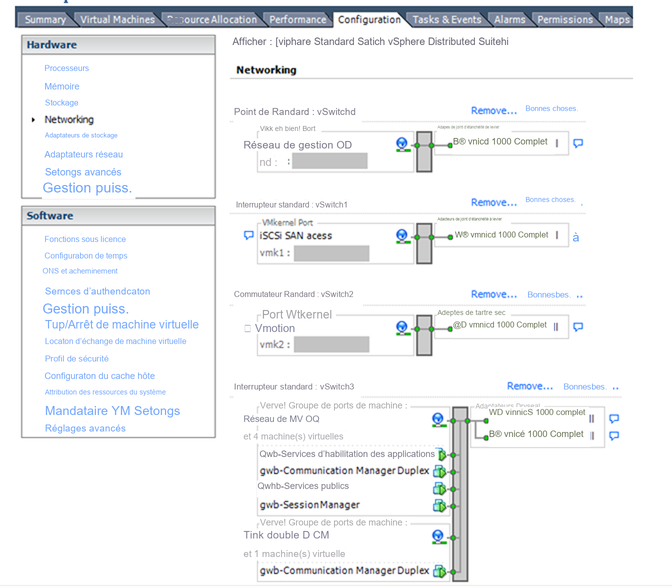
Task: Open the Resource Allocation tab
Action: (212, 20)
